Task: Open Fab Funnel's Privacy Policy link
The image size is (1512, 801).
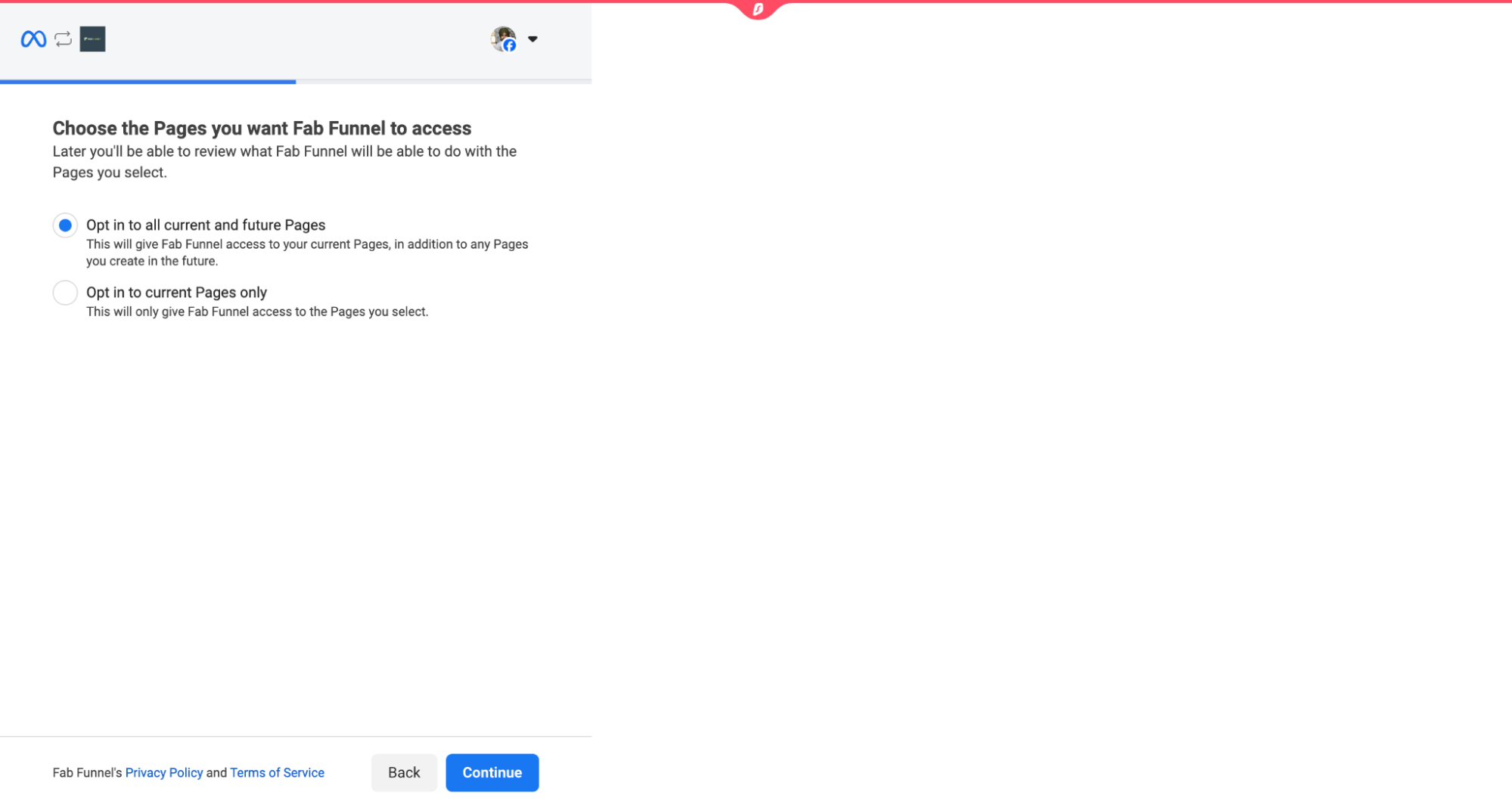Action: pyautogui.click(x=164, y=772)
